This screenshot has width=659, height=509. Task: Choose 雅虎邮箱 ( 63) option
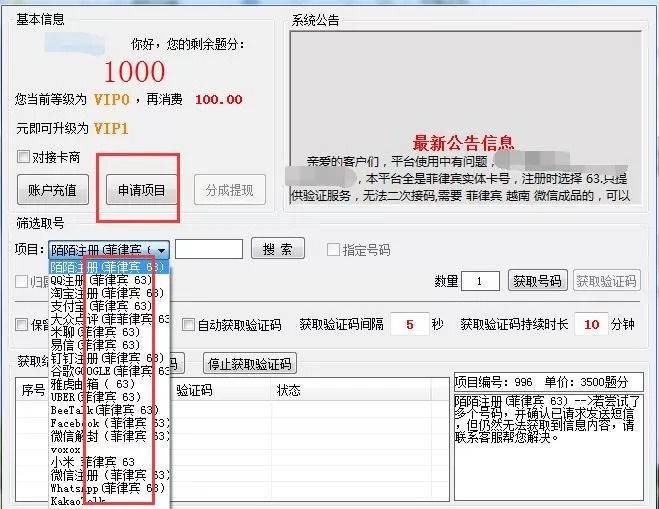coord(109,384)
